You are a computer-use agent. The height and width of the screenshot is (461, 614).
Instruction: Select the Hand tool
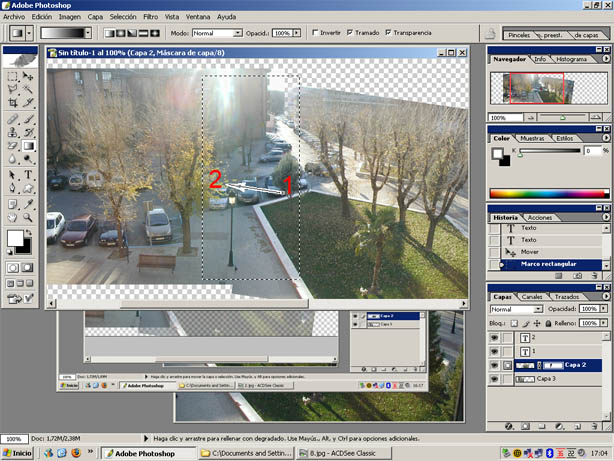point(13,217)
